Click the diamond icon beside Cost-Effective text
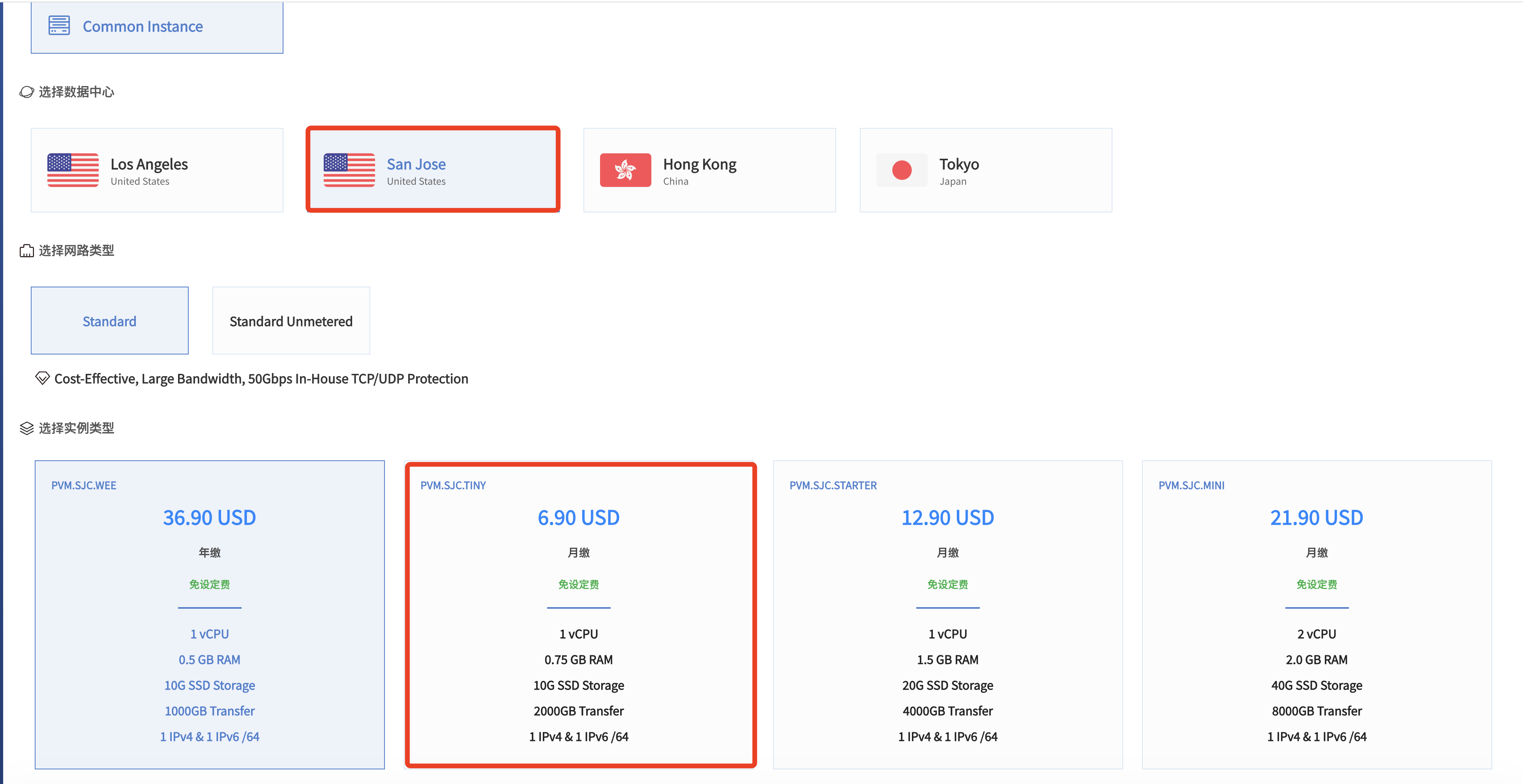Image resolution: width=1523 pixels, height=784 pixels. click(x=42, y=378)
